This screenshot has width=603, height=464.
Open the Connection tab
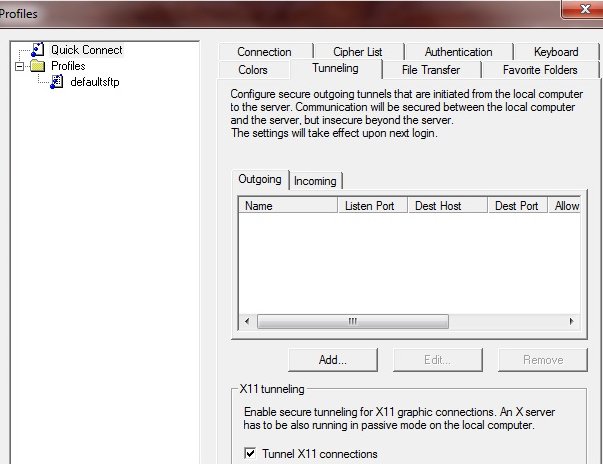[265, 52]
